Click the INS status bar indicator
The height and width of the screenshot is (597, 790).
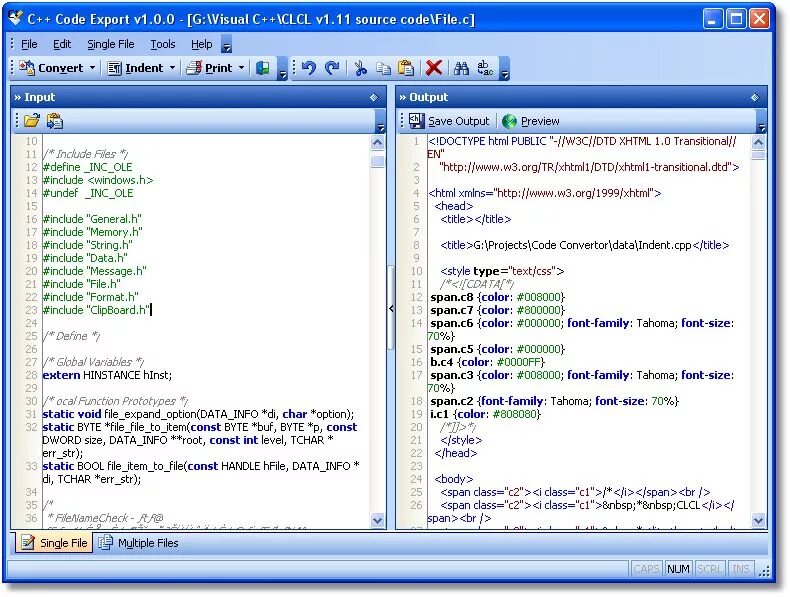741,569
